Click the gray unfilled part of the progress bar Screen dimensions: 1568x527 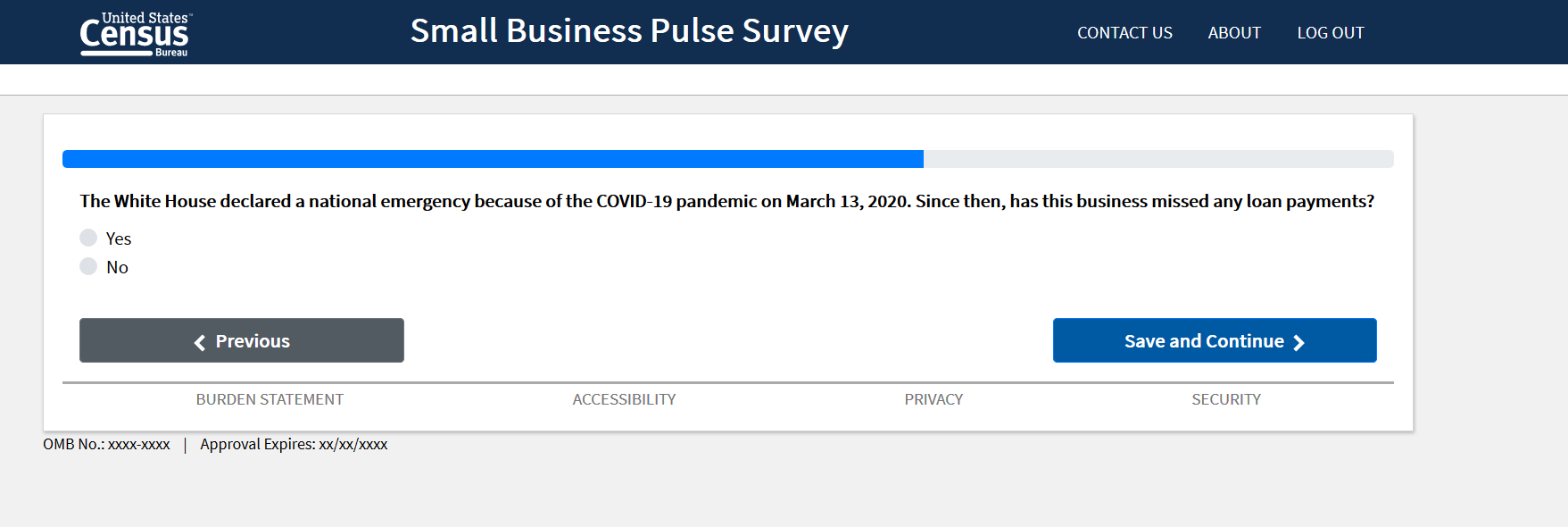pyautogui.click(x=1158, y=159)
